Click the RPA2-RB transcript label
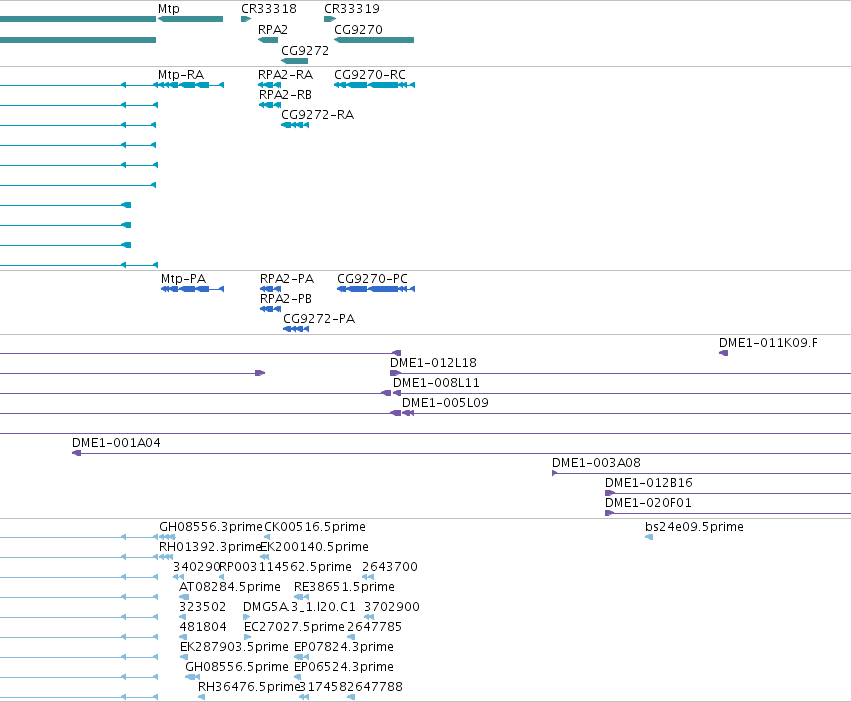Image resolution: width=851 pixels, height=702 pixels. pos(285,95)
